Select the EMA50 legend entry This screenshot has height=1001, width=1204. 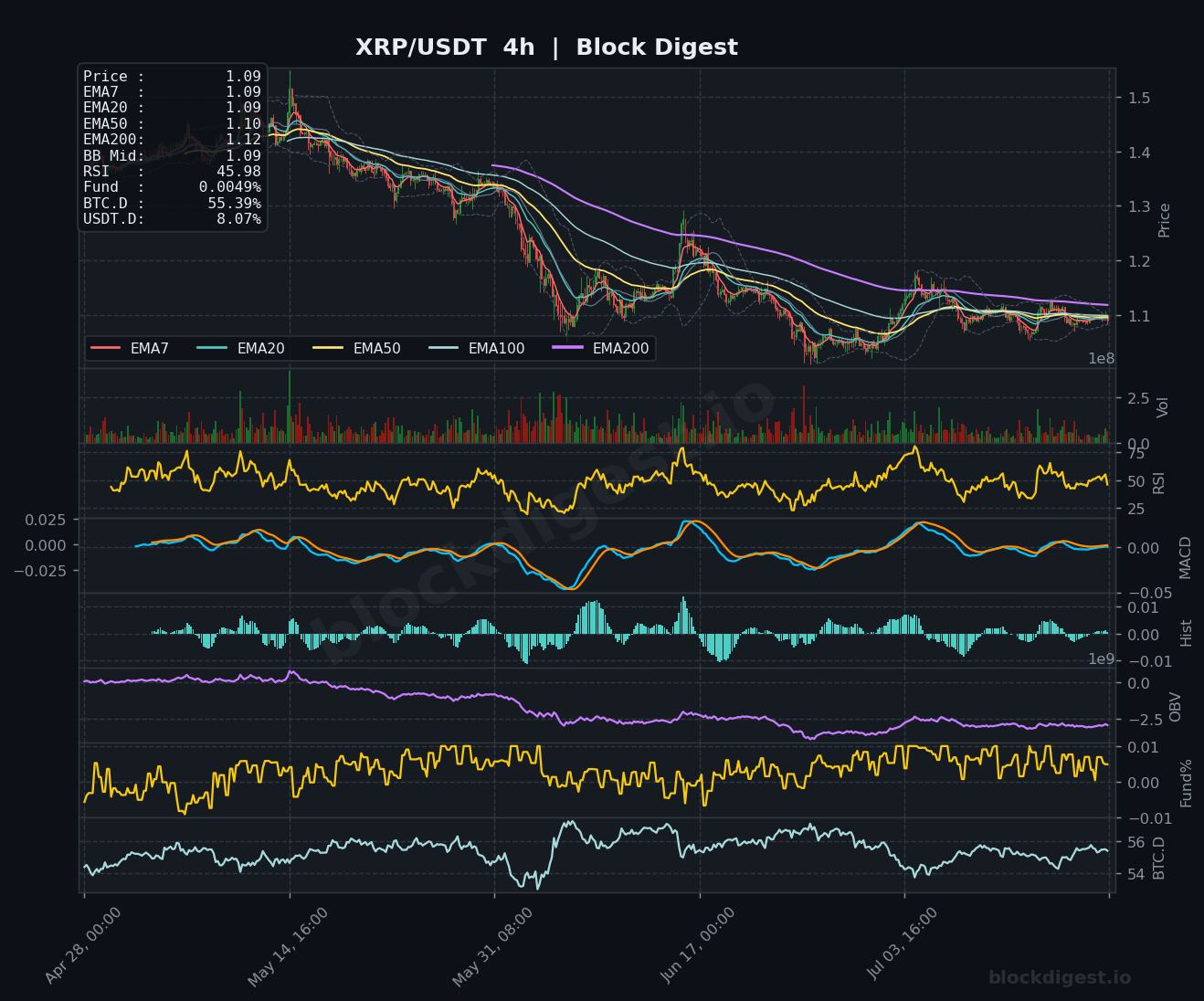[x=357, y=348]
